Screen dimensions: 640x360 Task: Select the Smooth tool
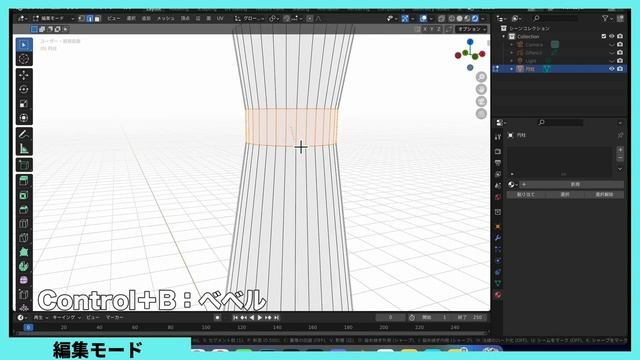click(x=24, y=281)
